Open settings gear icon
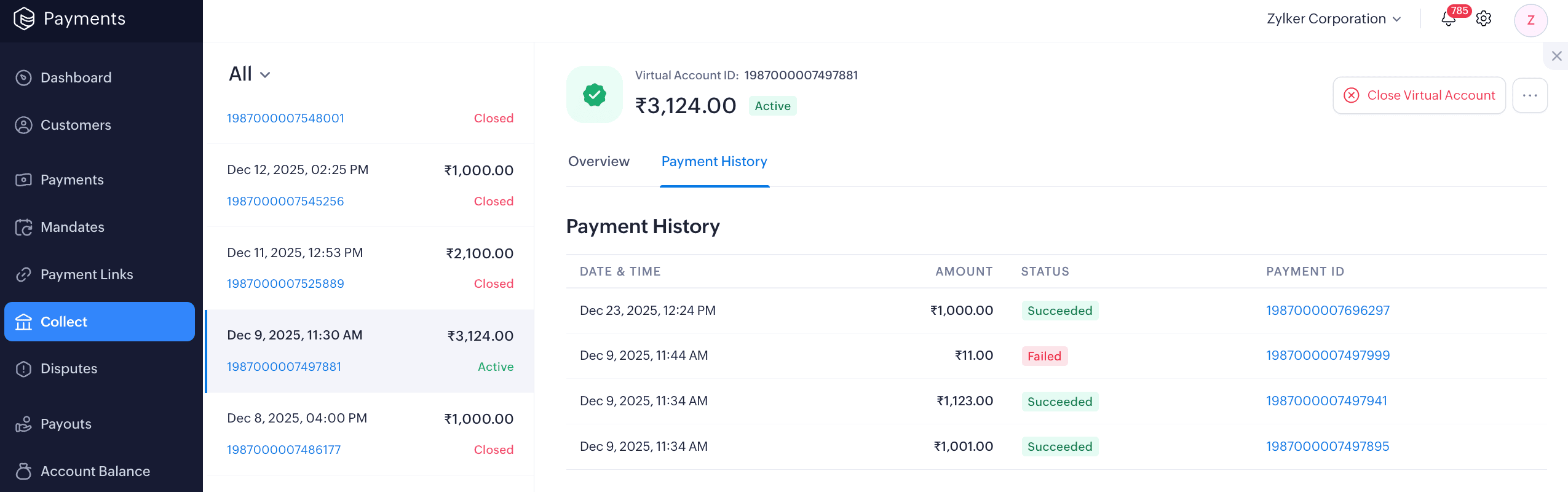 pyautogui.click(x=1484, y=19)
